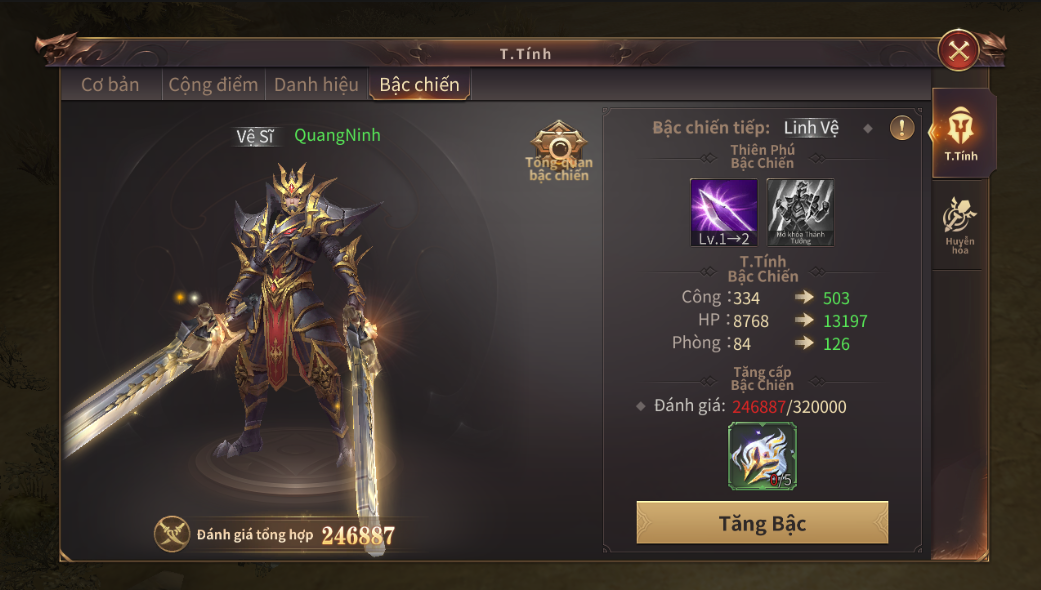The height and width of the screenshot is (590, 1041).
Task: Click the yellow exclamation info icon
Action: pos(902,127)
